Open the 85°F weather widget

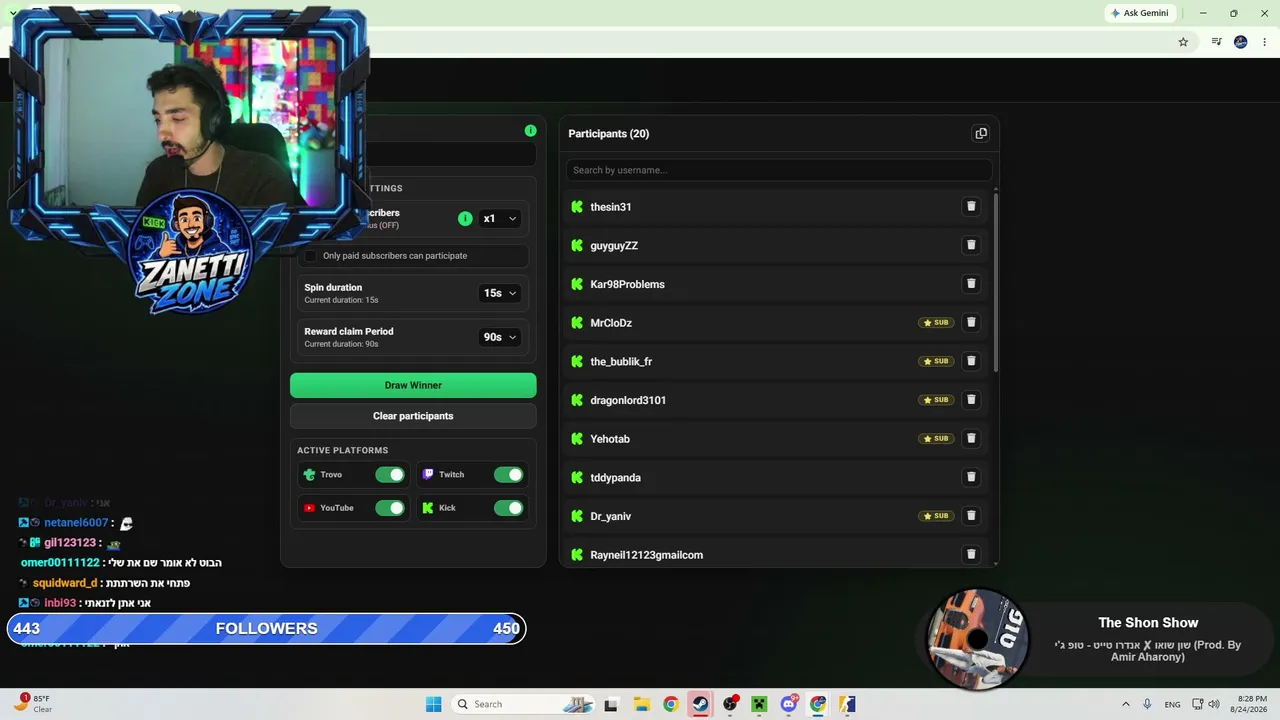[32, 704]
